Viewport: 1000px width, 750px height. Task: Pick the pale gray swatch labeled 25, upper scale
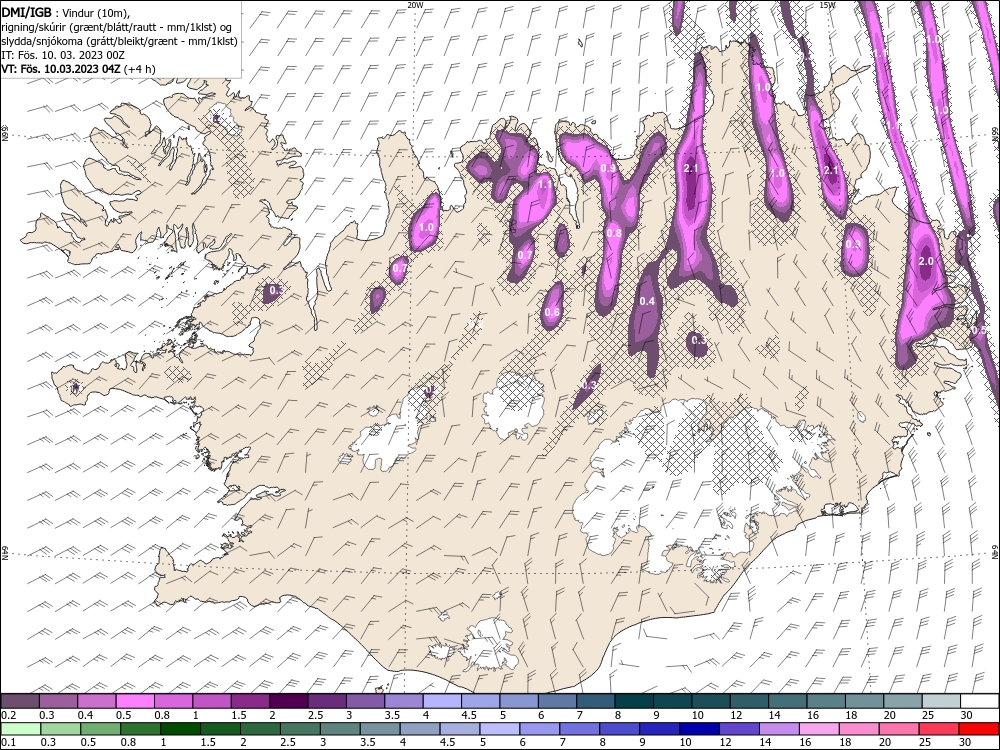(941, 702)
